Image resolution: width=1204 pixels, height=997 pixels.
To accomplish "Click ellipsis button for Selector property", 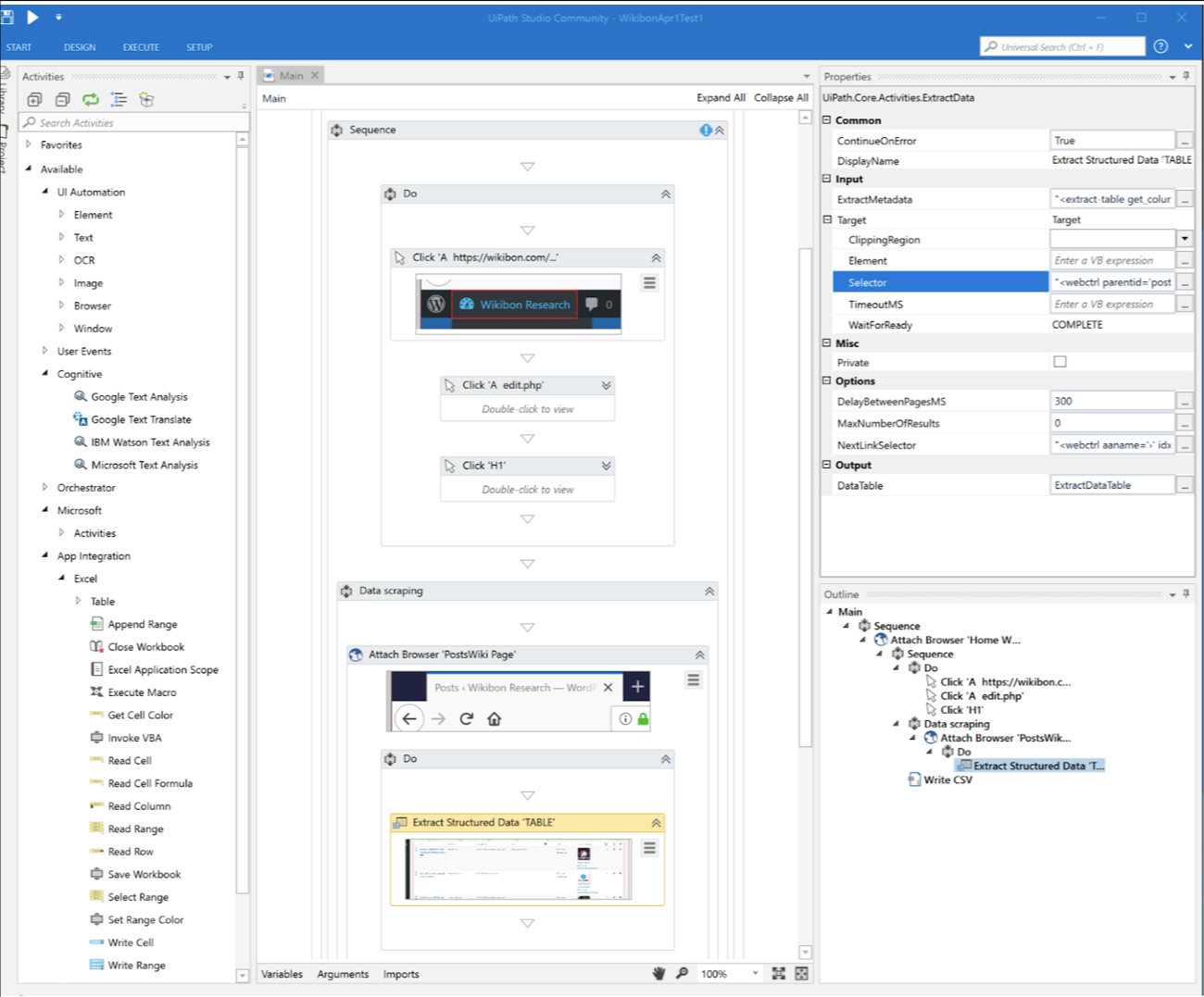I will coord(1185,281).
